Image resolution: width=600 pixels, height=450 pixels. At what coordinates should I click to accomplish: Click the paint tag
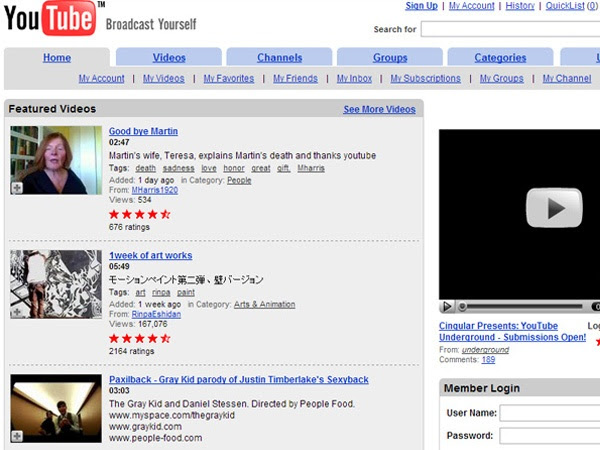186,292
